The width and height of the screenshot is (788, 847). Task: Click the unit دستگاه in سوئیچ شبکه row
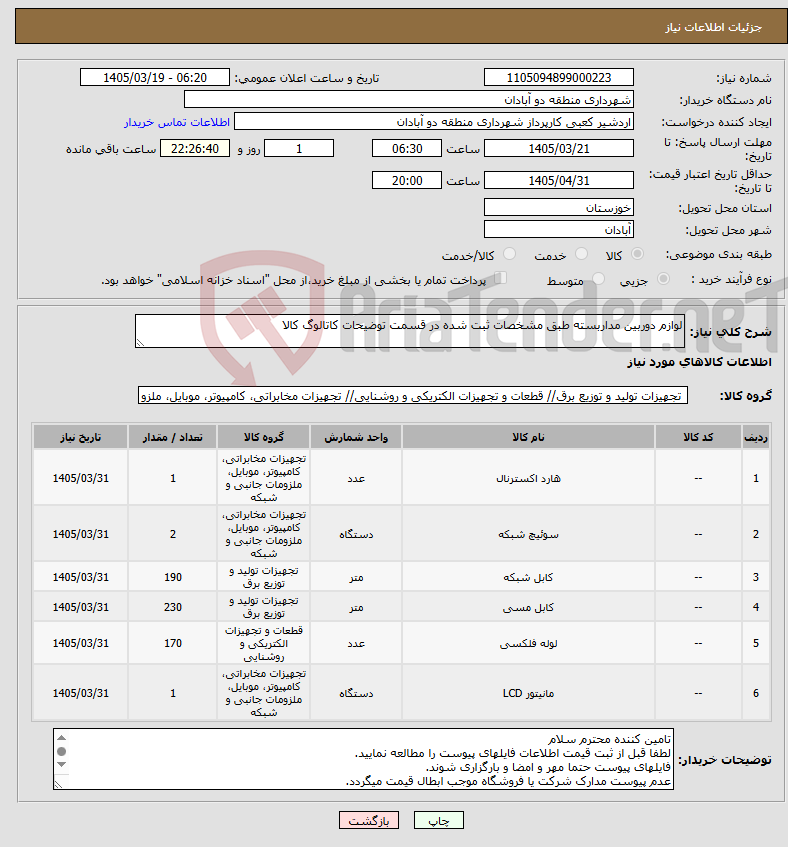click(x=356, y=534)
